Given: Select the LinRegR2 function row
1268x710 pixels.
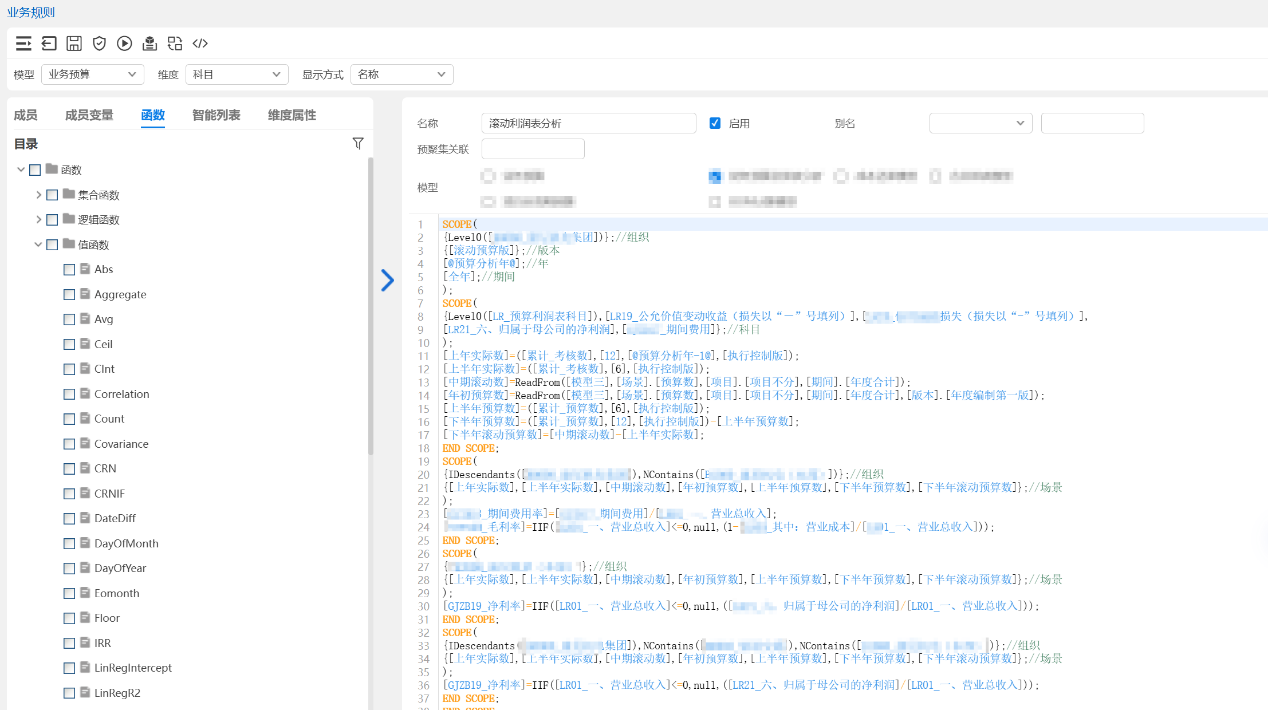Looking at the screenshot, I should pyautogui.click(x=118, y=693).
